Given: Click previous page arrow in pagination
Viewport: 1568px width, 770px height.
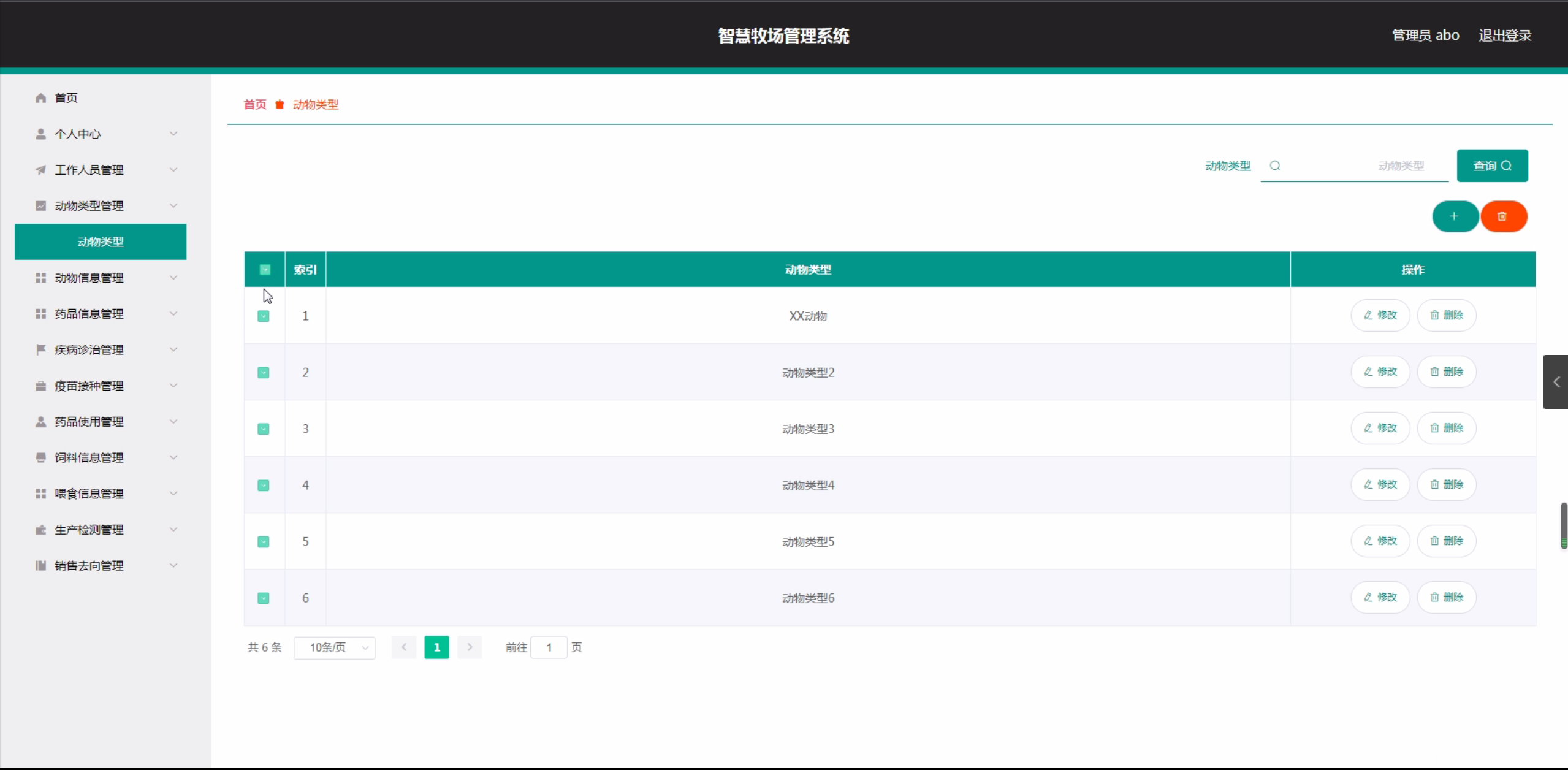Looking at the screenshot, I should (404, 647).
